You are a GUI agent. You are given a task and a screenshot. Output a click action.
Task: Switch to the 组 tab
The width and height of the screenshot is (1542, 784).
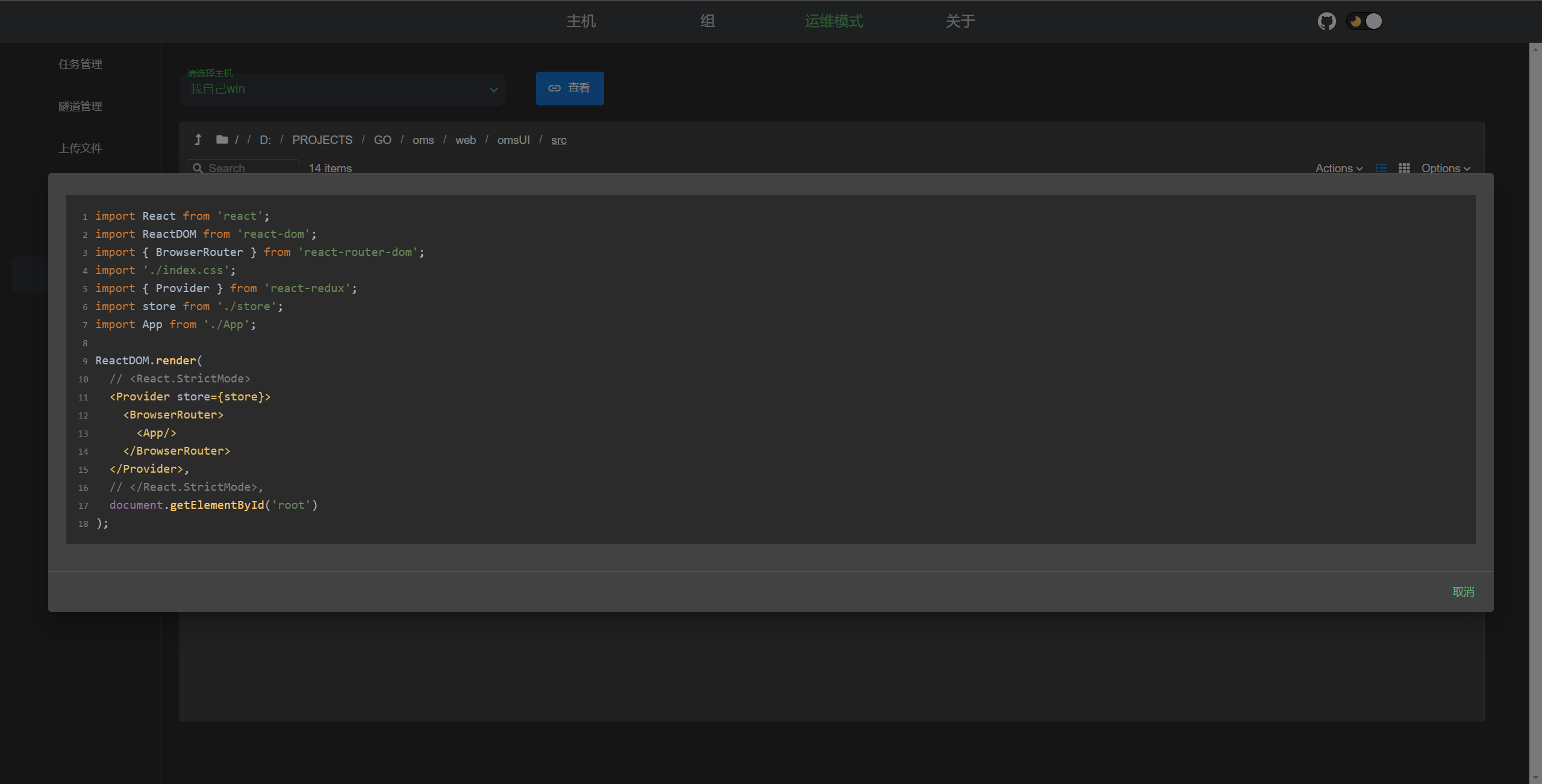coord(707,22)
